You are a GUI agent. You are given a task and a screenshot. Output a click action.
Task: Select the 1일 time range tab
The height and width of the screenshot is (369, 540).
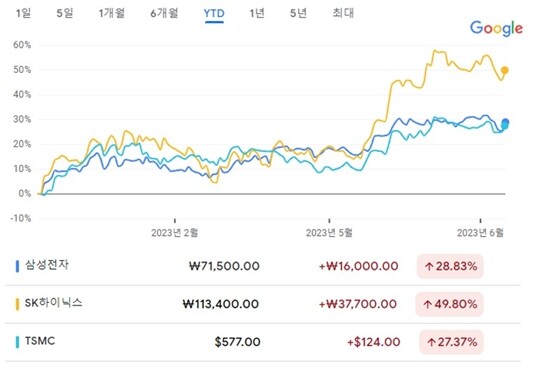(23, 13)
